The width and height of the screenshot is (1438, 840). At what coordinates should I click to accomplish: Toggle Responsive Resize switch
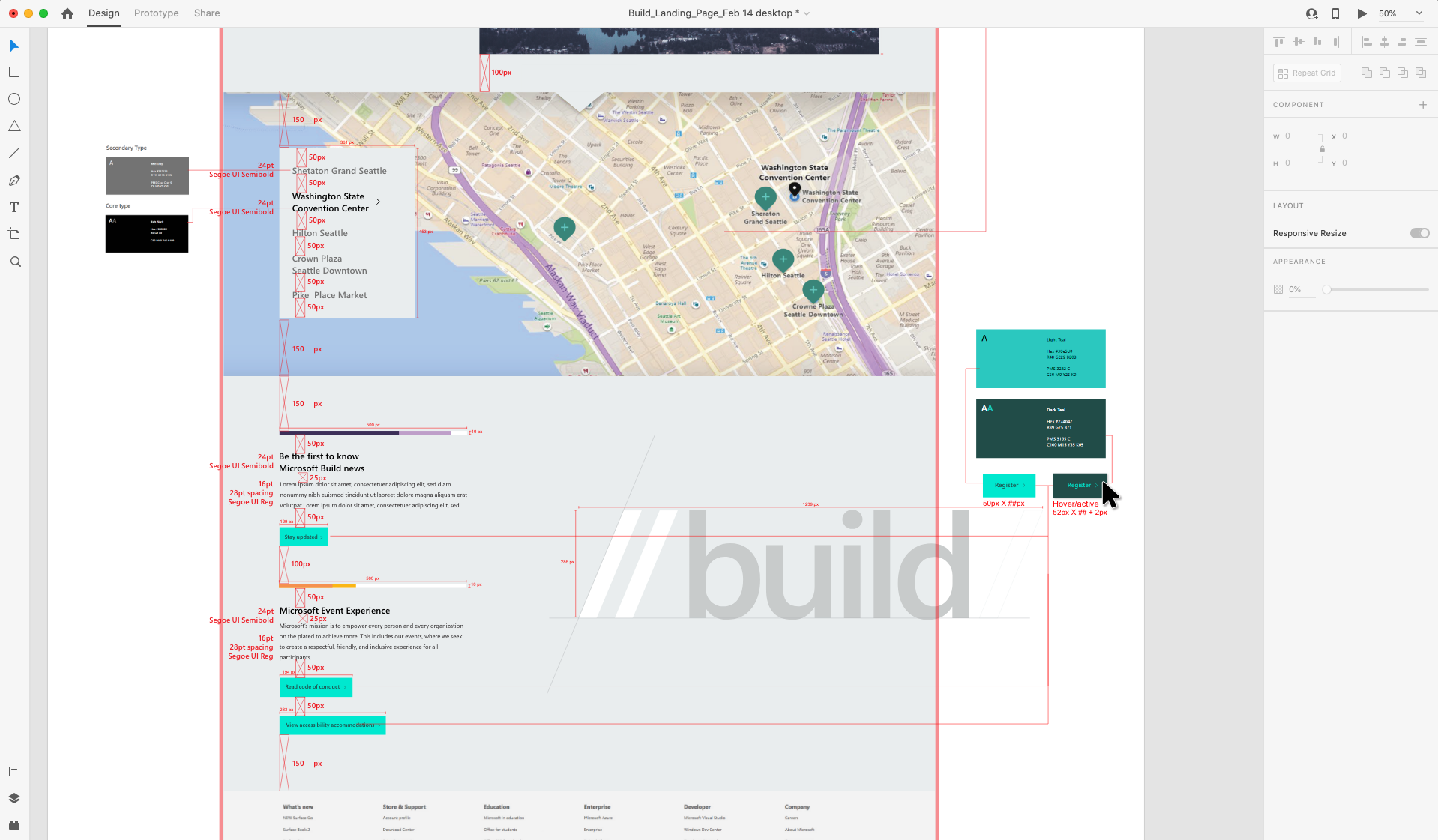1419,233
